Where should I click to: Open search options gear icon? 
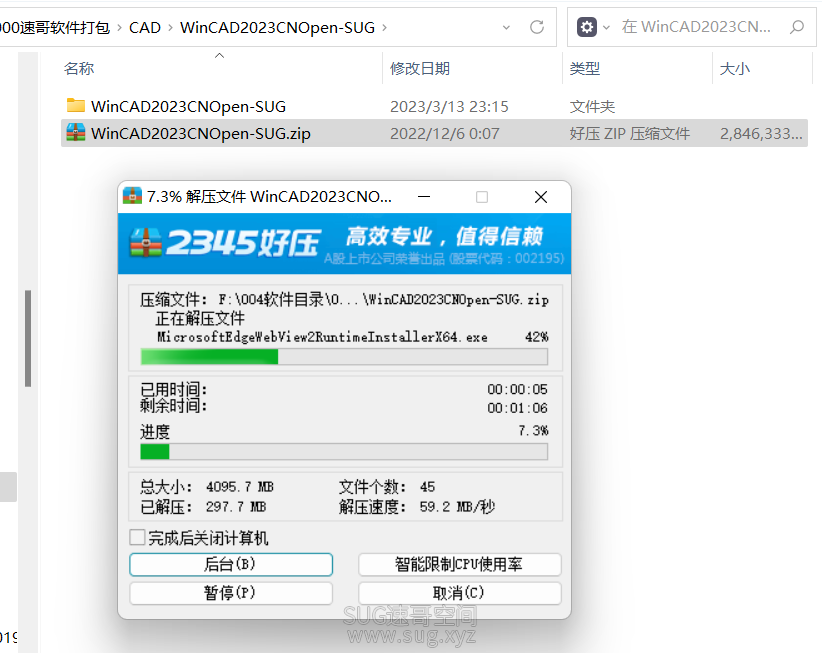[x=587, y=27]
